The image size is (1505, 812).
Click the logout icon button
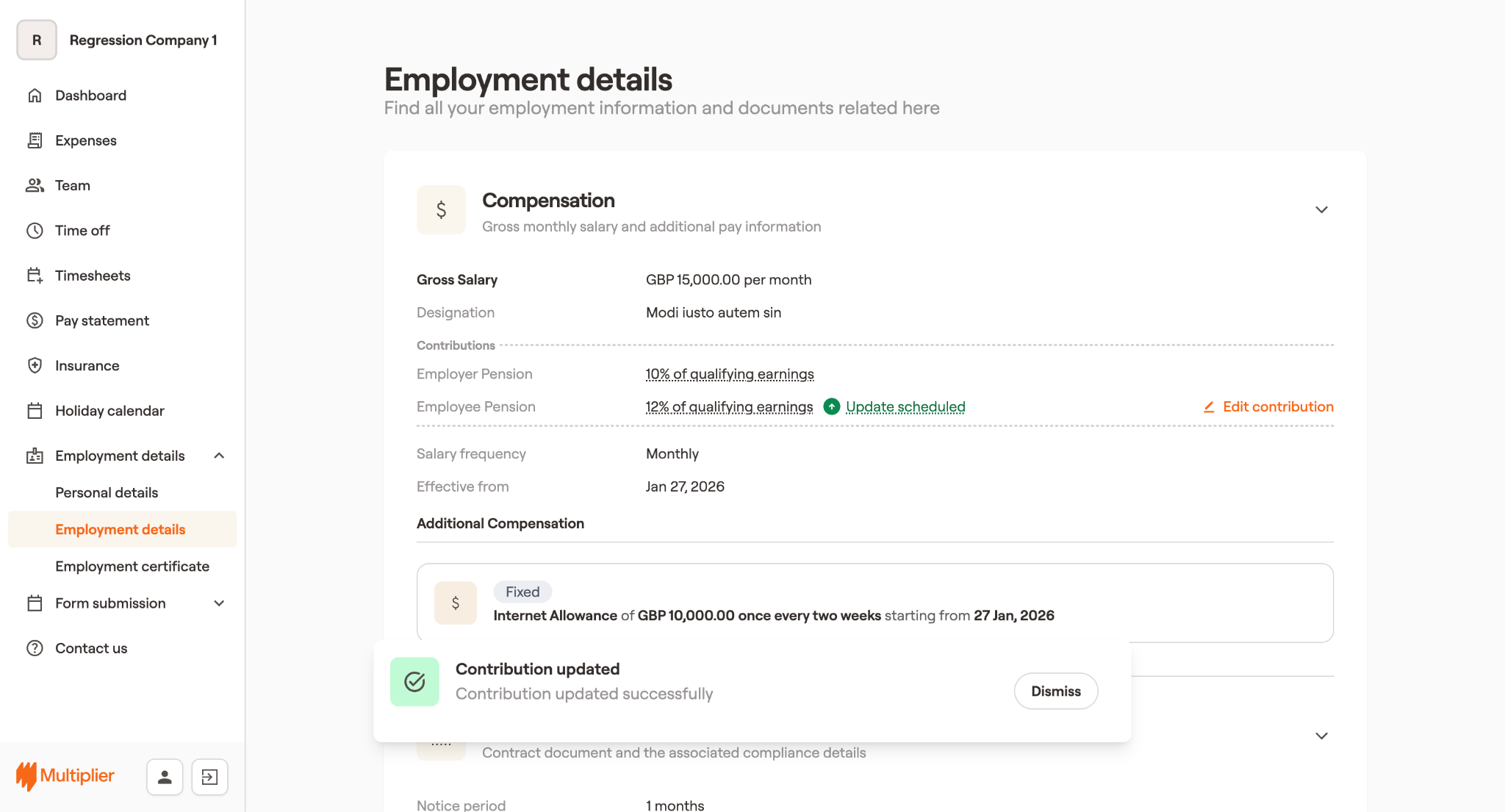(209, 777)
